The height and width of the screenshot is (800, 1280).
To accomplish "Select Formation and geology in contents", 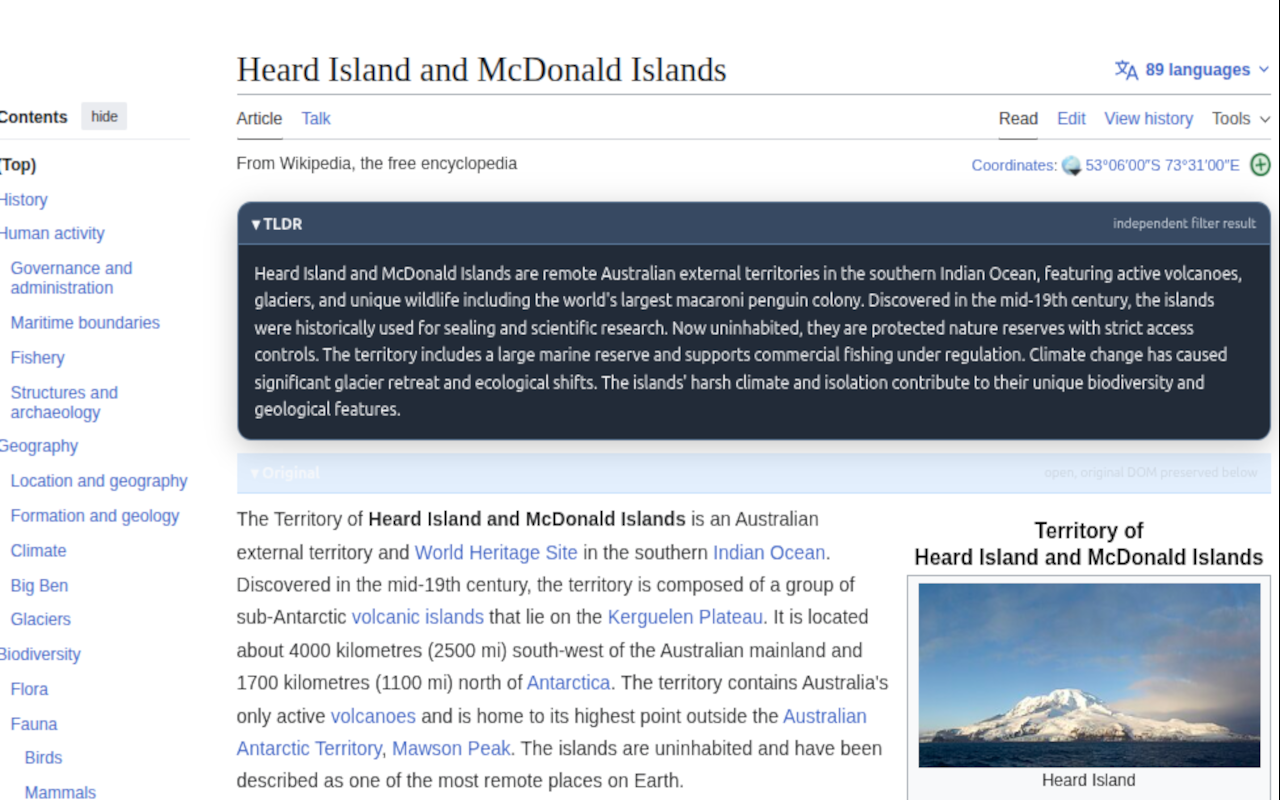I will (95, 516).
